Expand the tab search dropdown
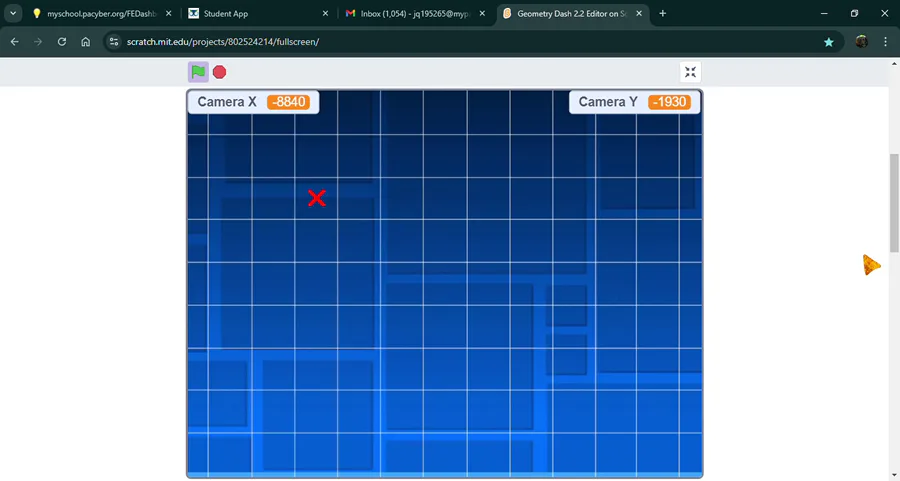The width and height of the screenshot is (900, 481). (x=13, y=13)
